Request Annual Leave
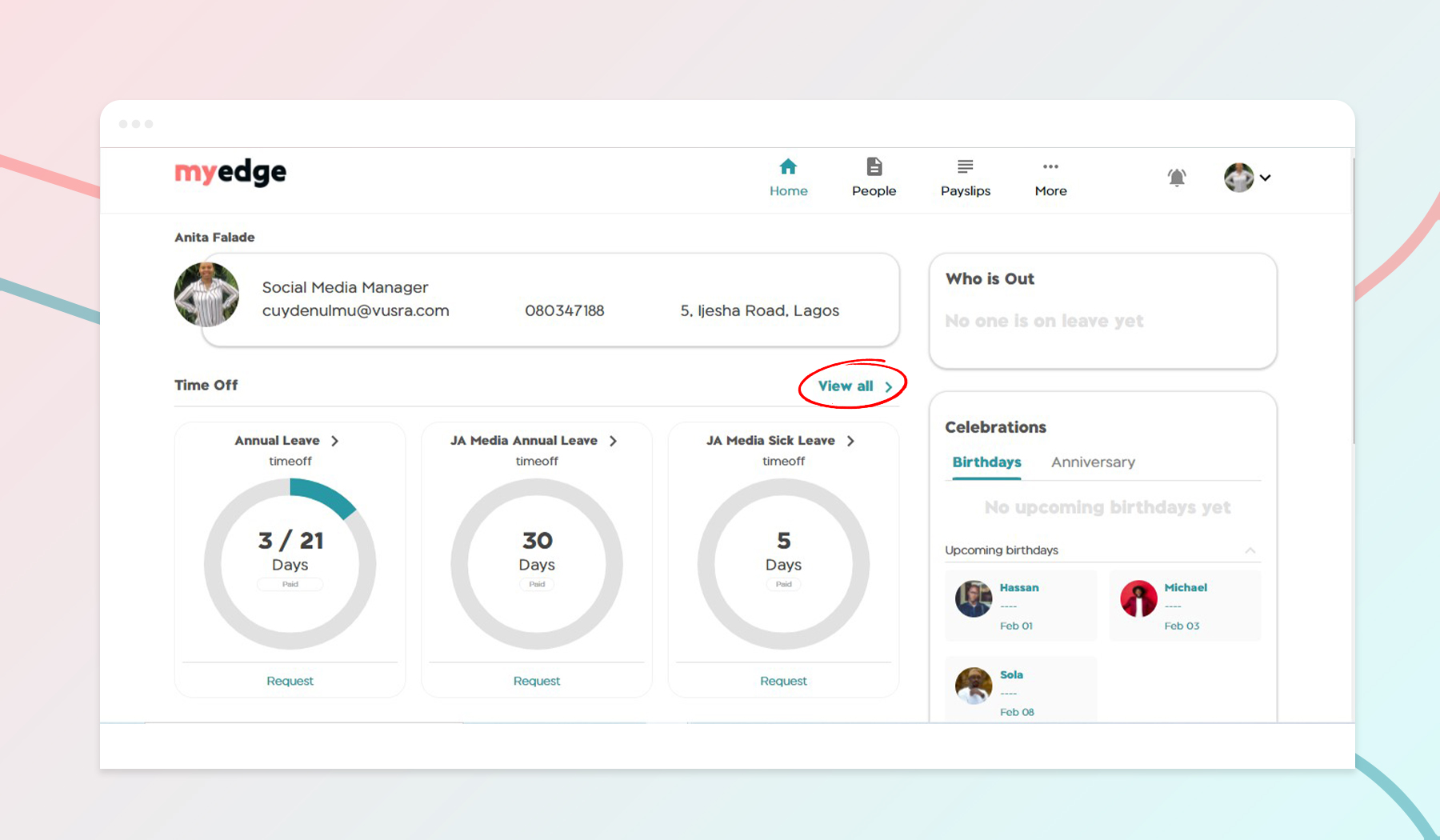 click(290, 680)
